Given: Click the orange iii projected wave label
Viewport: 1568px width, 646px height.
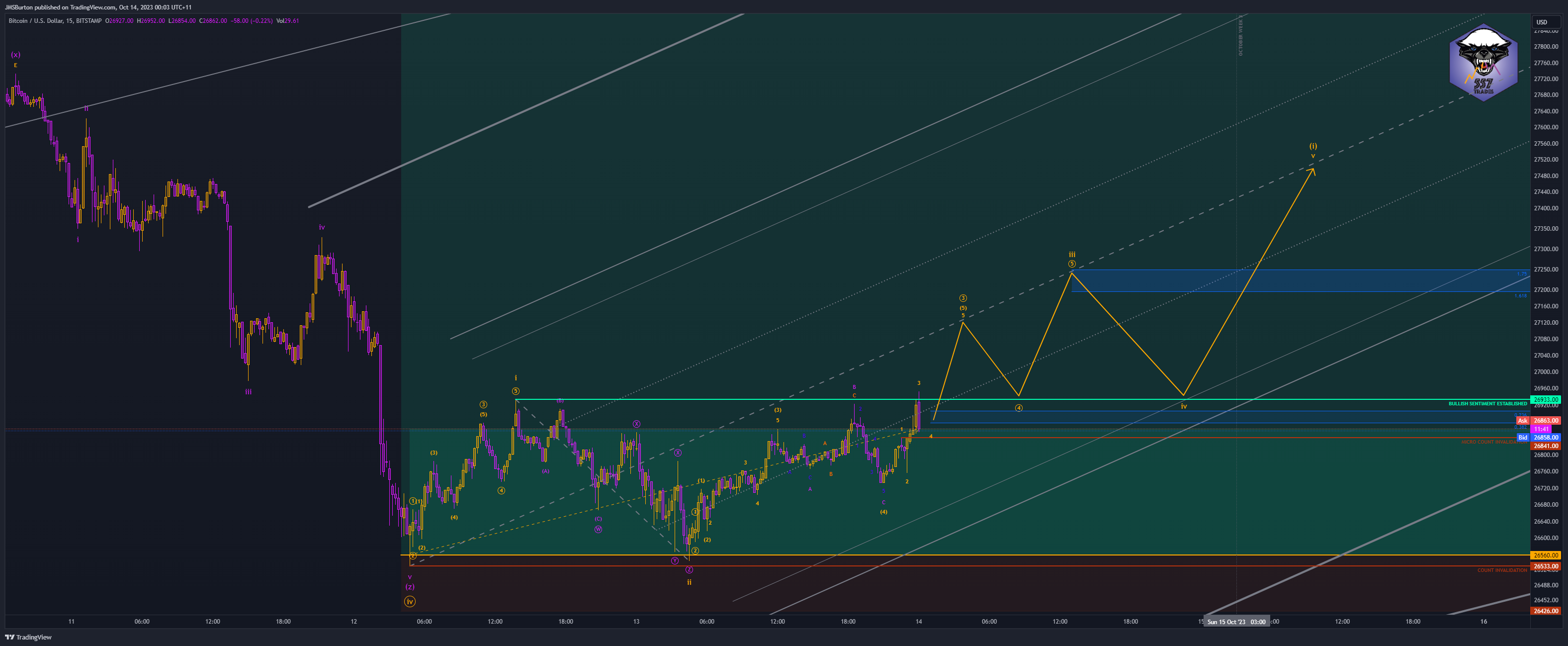Looking at the screenshot, I should point(1072,255).
